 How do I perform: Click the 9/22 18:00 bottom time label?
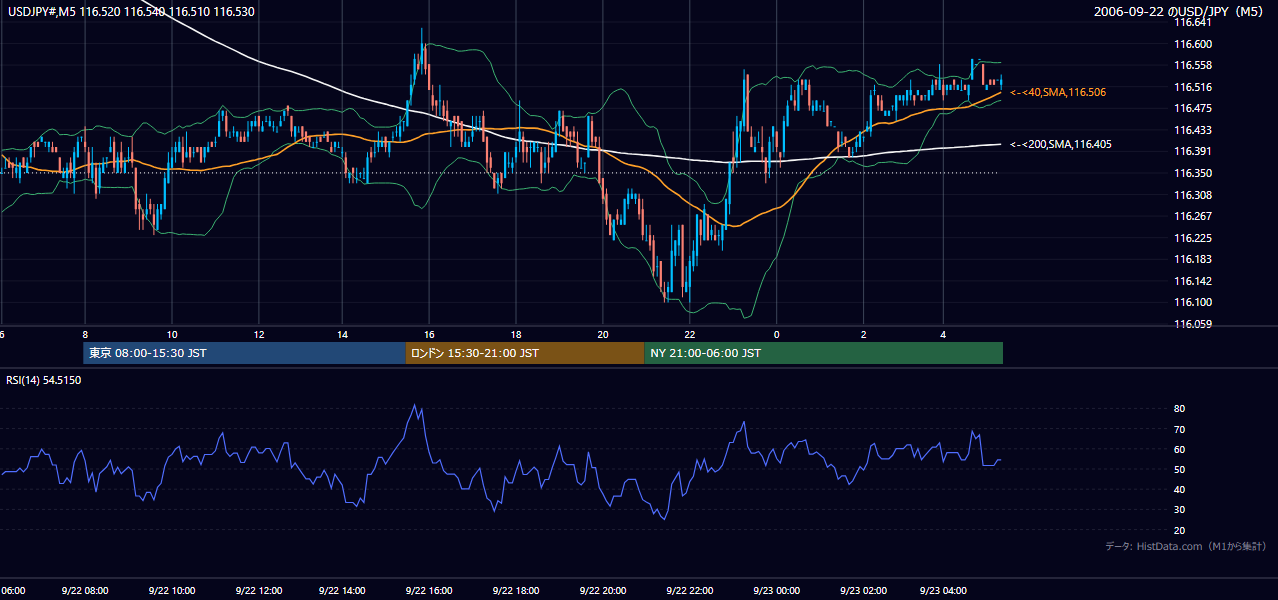pyautogui.click(x=516, y=591)
